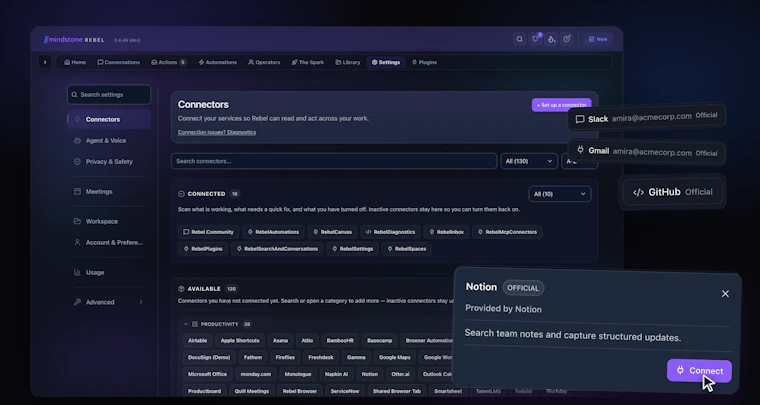Choose the BambooHR connector chip

click(340, 341)
